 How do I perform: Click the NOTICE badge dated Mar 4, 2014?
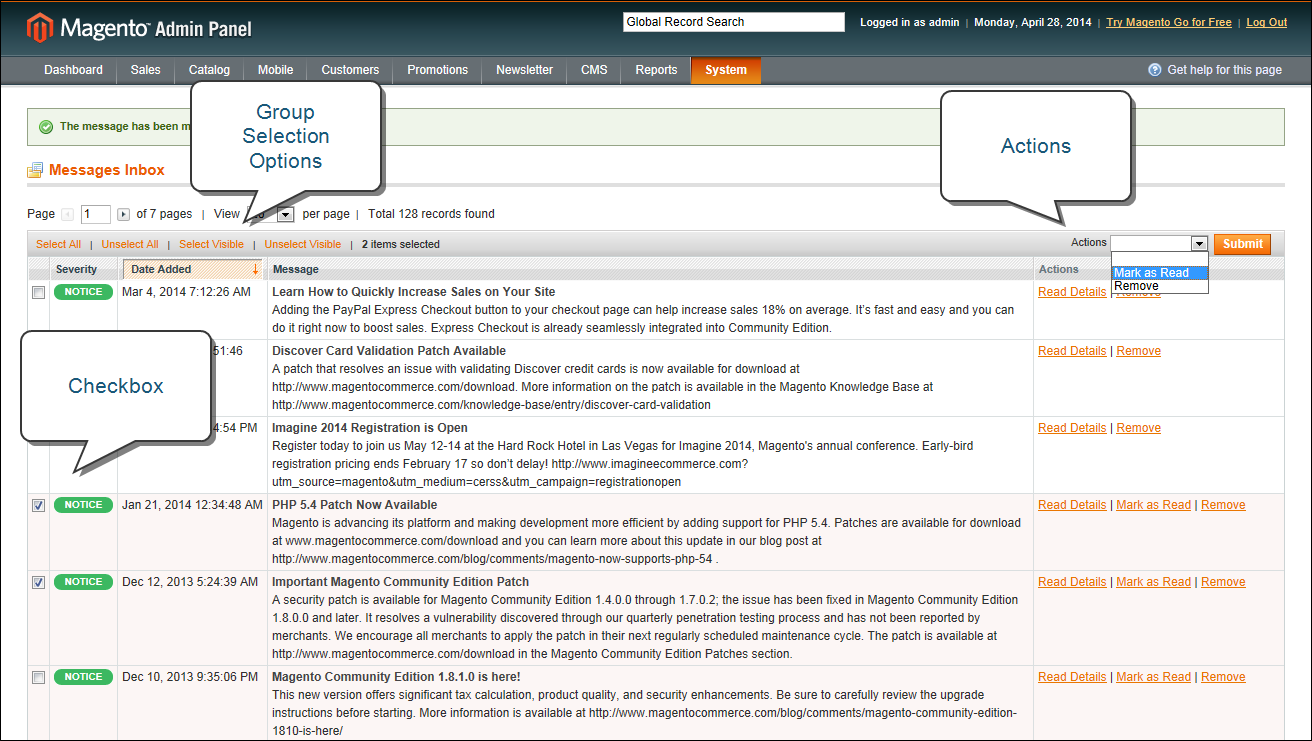pyautogui.click(x=83, y=292)
